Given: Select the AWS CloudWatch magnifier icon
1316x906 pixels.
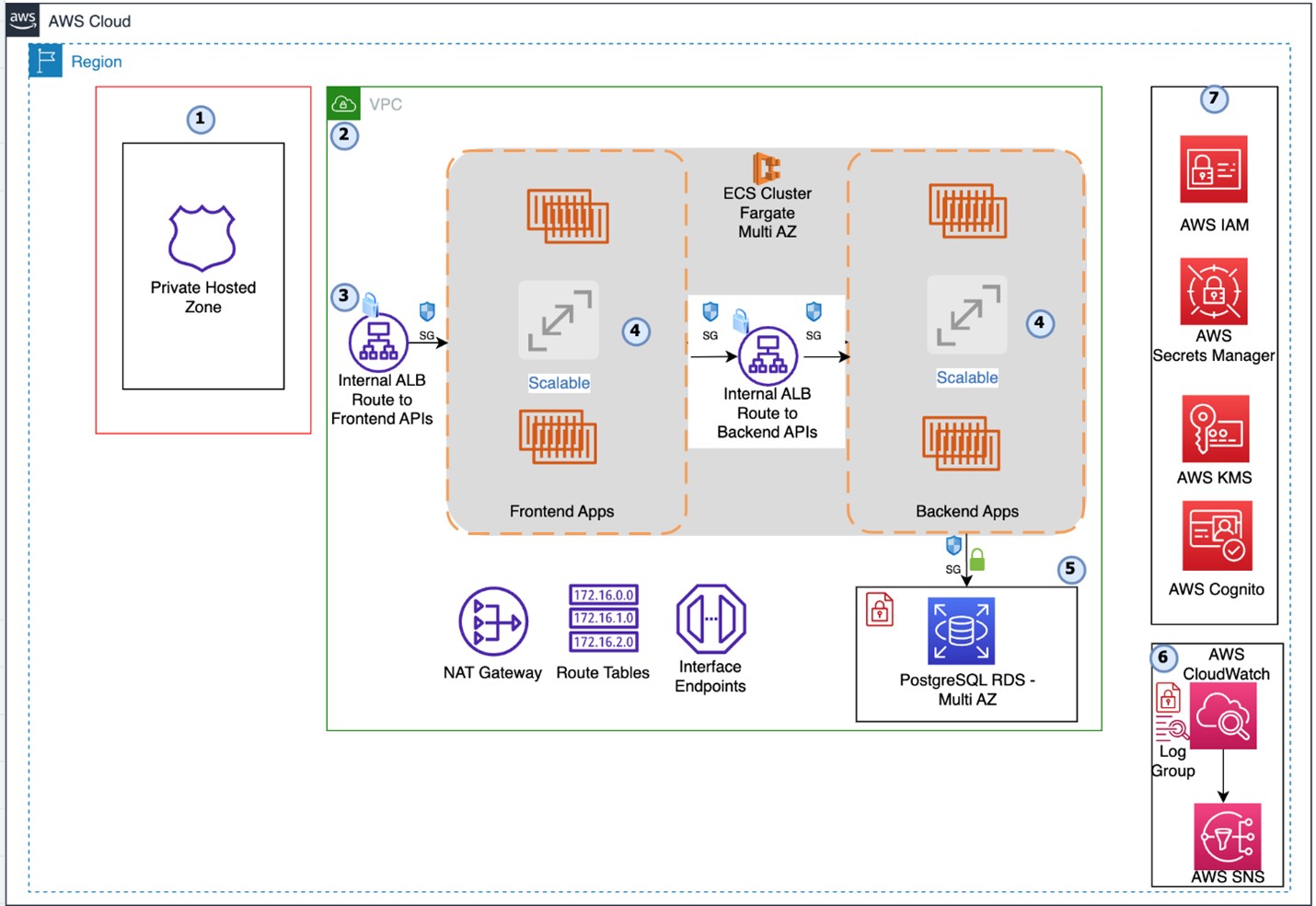Looking at the screenshot, I should click(1223, 717).
